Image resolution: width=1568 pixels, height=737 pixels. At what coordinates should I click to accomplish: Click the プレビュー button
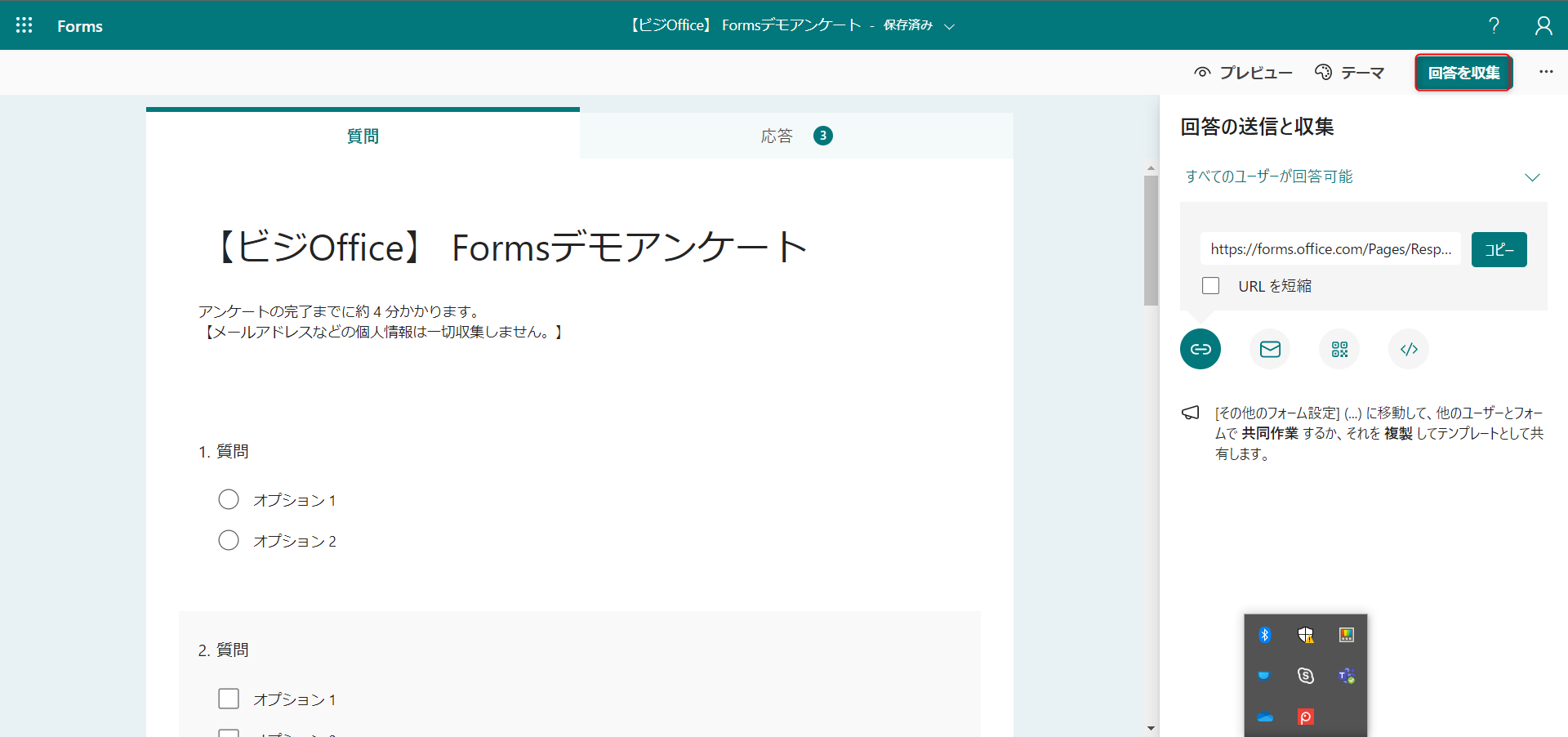coord(1243,73)
